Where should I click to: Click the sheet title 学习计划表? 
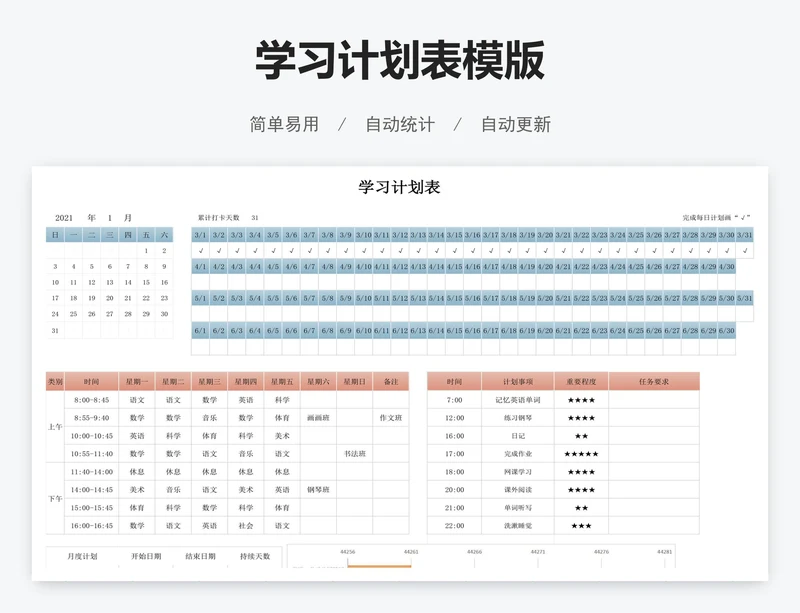click(x=399, y=187)
